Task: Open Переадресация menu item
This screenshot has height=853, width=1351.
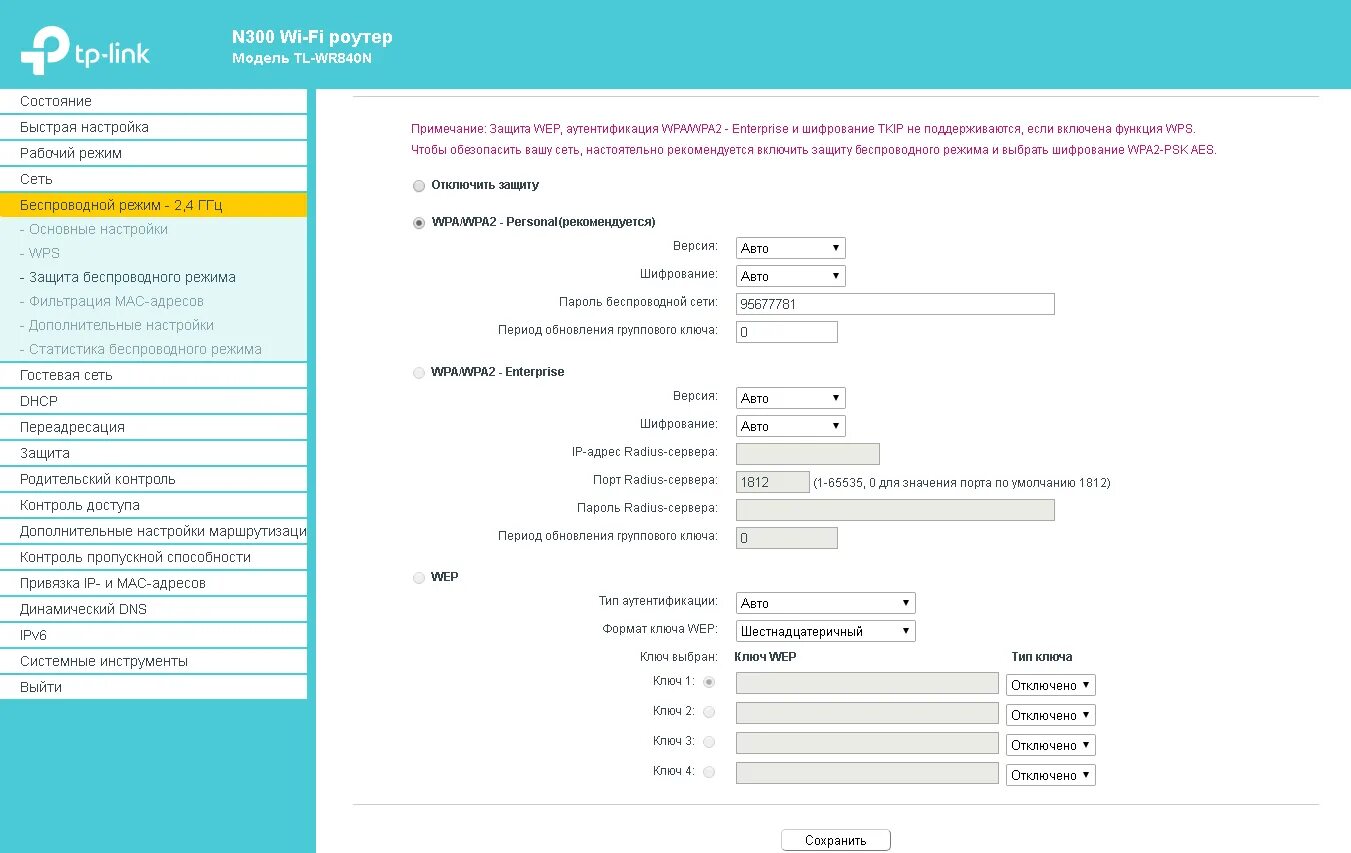Action: (153, 427)
